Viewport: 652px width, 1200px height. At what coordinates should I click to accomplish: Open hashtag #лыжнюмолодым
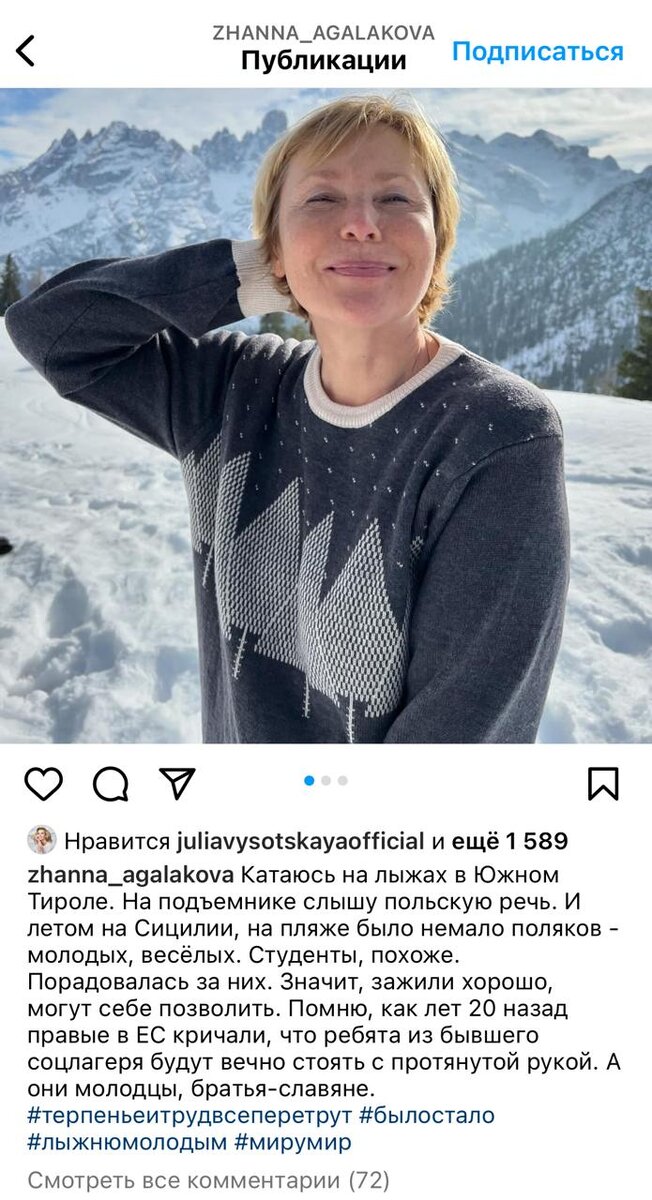click(127, 1141)
